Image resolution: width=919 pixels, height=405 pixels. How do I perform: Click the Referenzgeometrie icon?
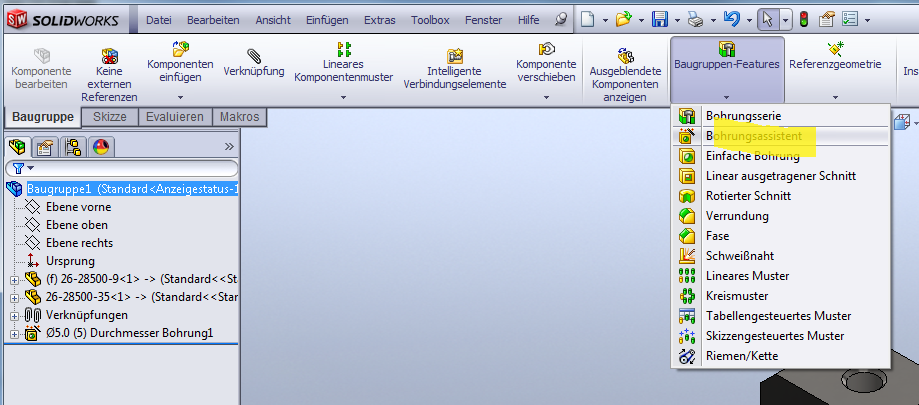(x=835, y=49)
